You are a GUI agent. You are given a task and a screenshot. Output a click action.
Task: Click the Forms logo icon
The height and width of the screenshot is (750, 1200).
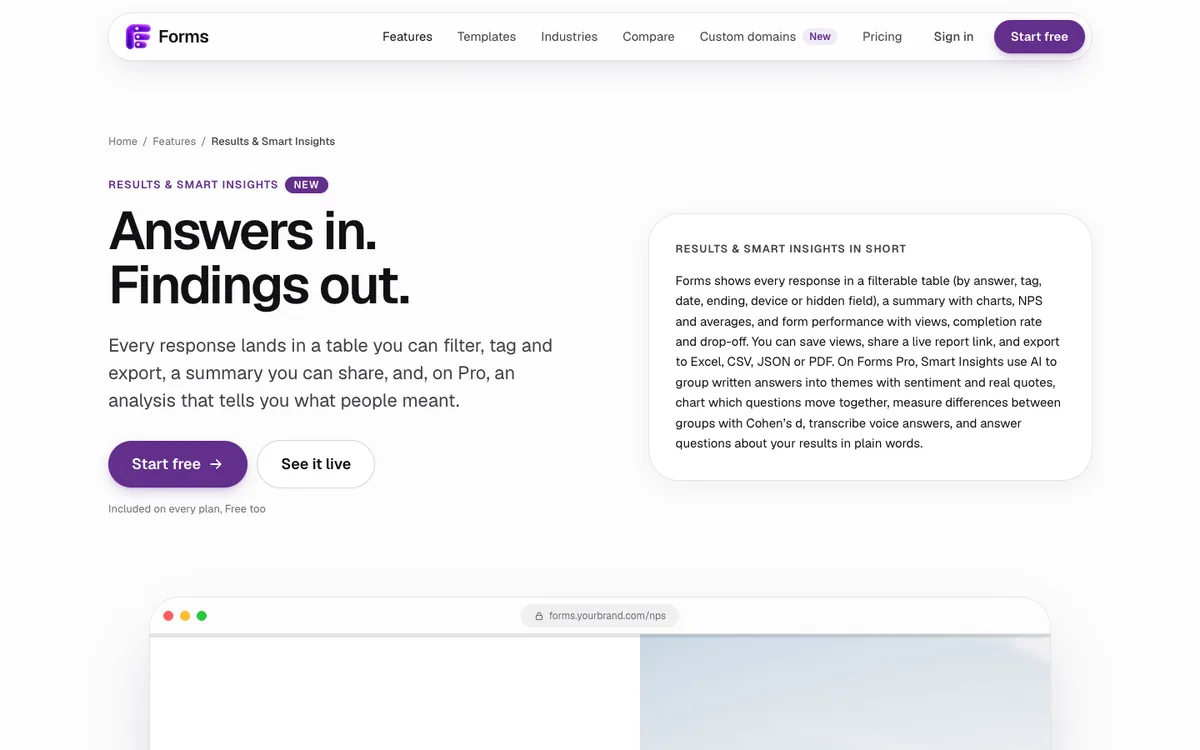(137, 37)
